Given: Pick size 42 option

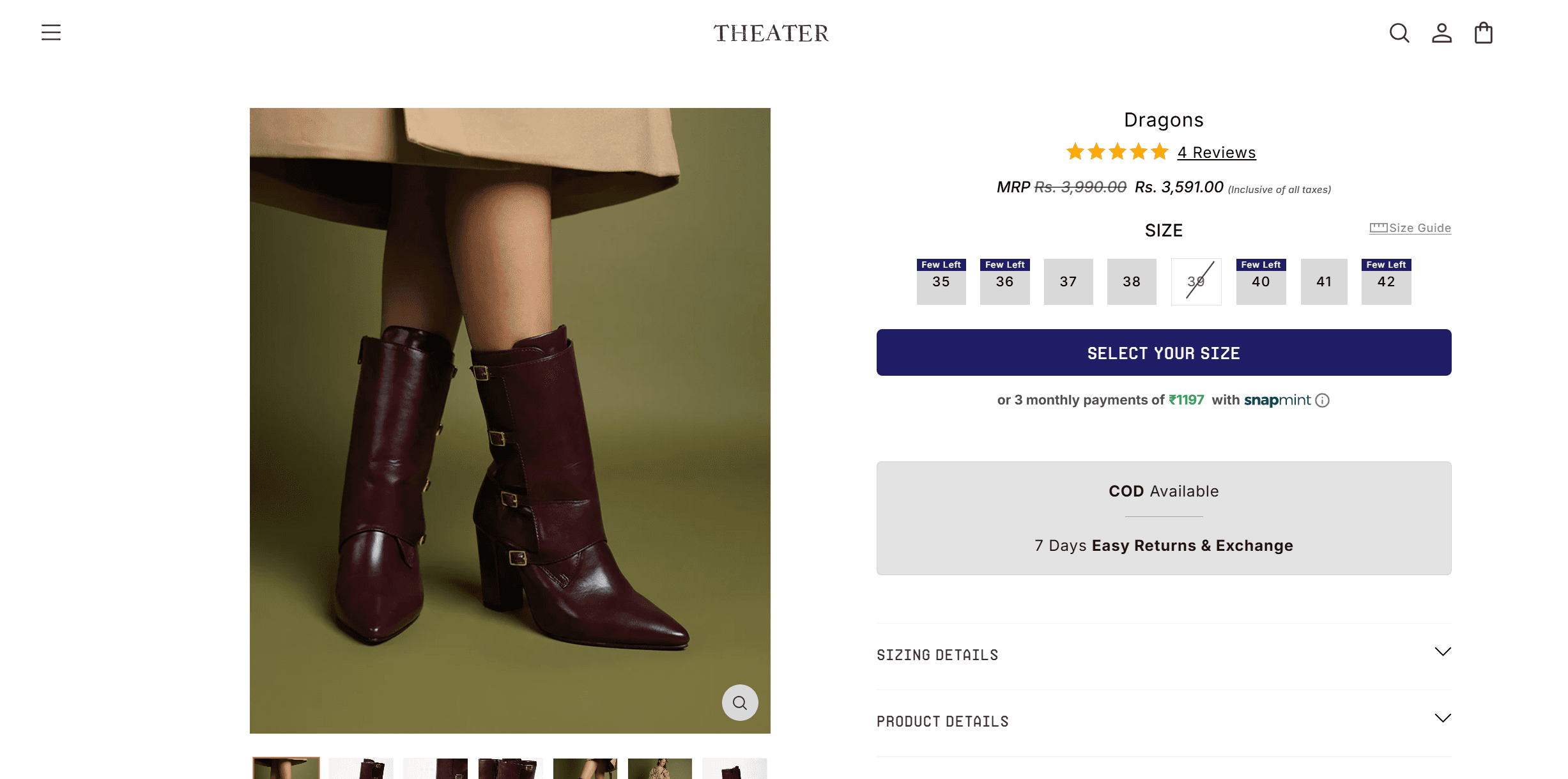Looking at the screenshot, I should pos(1385,282).
